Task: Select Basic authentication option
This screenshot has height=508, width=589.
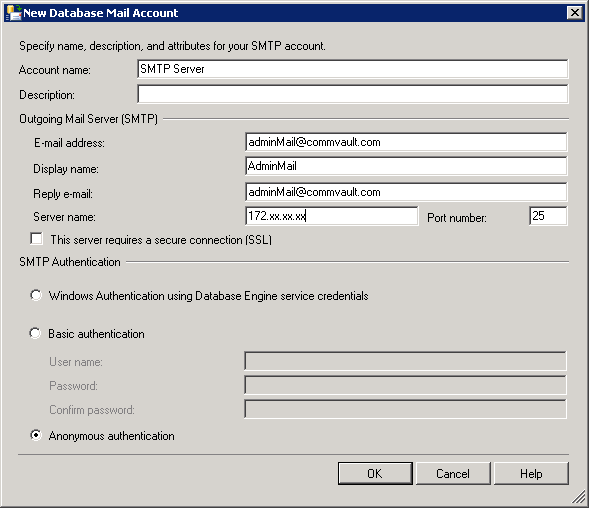Action: click(x=35, y=333)
